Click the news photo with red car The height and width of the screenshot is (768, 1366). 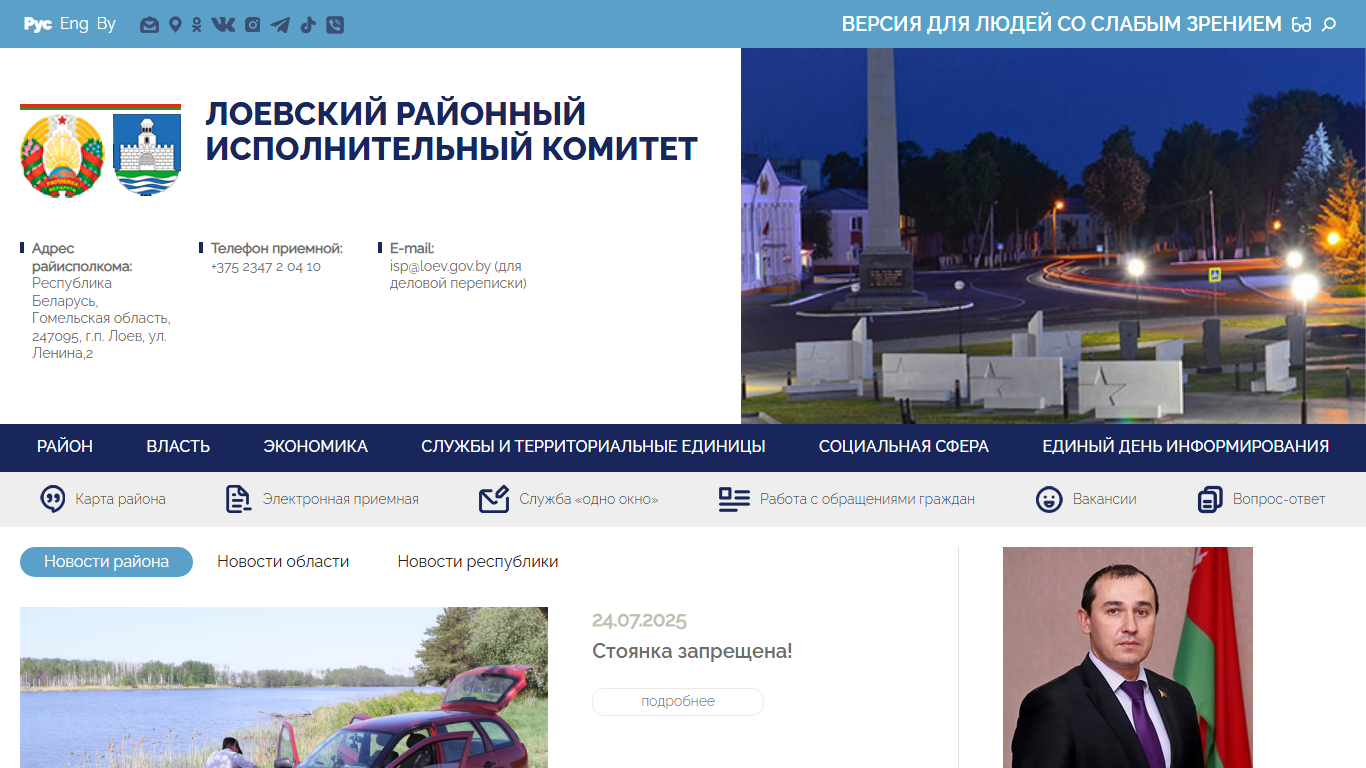click(x=284, y=687)
